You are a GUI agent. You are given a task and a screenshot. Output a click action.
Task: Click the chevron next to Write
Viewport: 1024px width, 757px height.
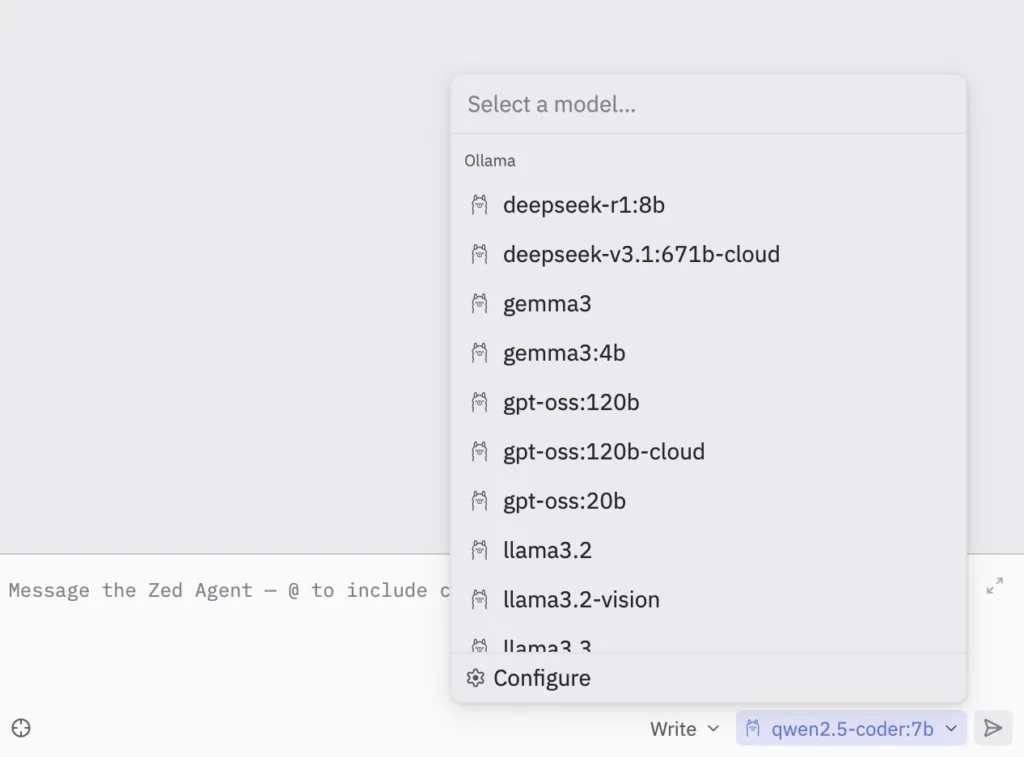tap(713, 729)
